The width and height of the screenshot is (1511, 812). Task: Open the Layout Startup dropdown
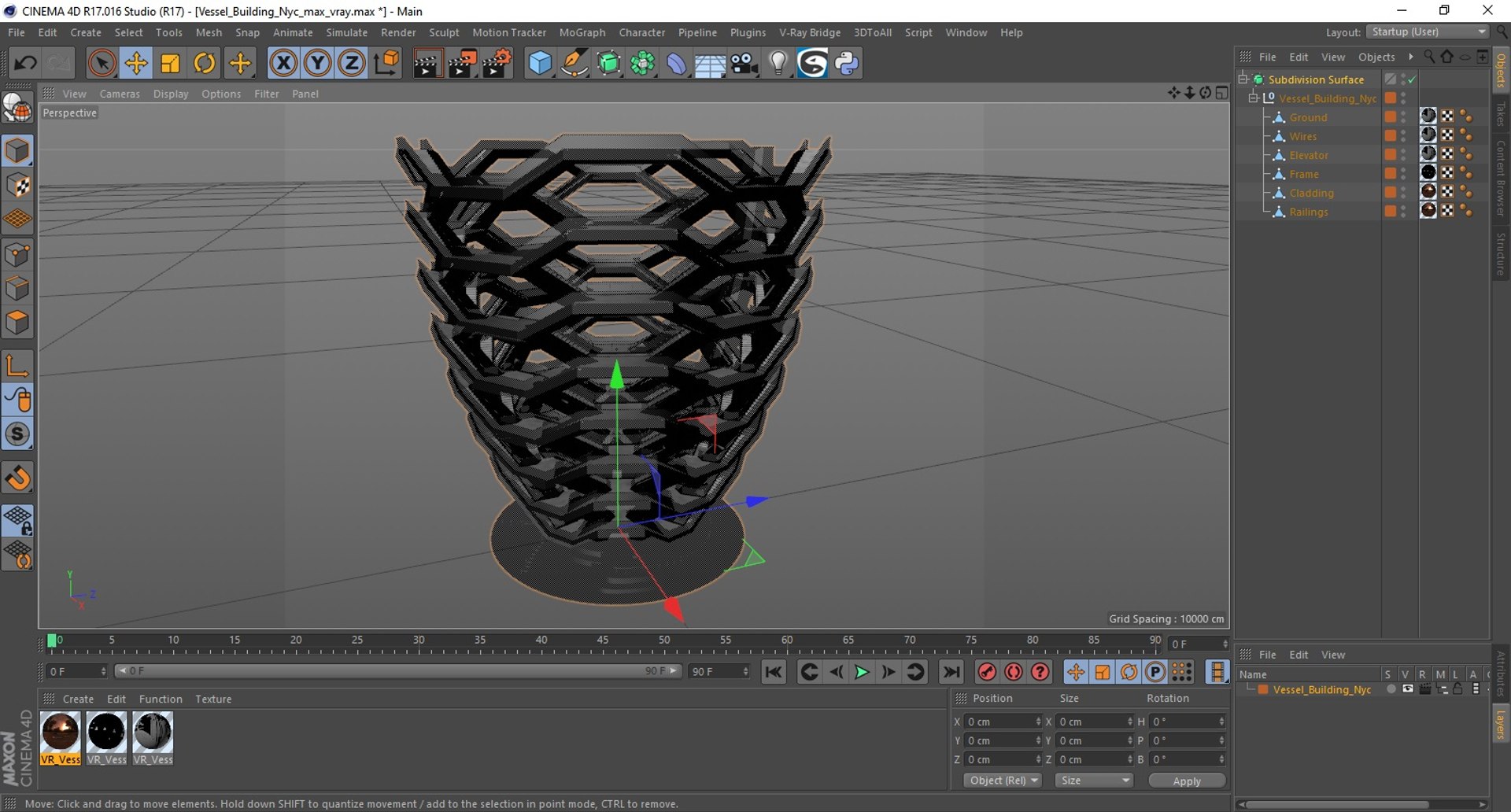pos(1428,31)
